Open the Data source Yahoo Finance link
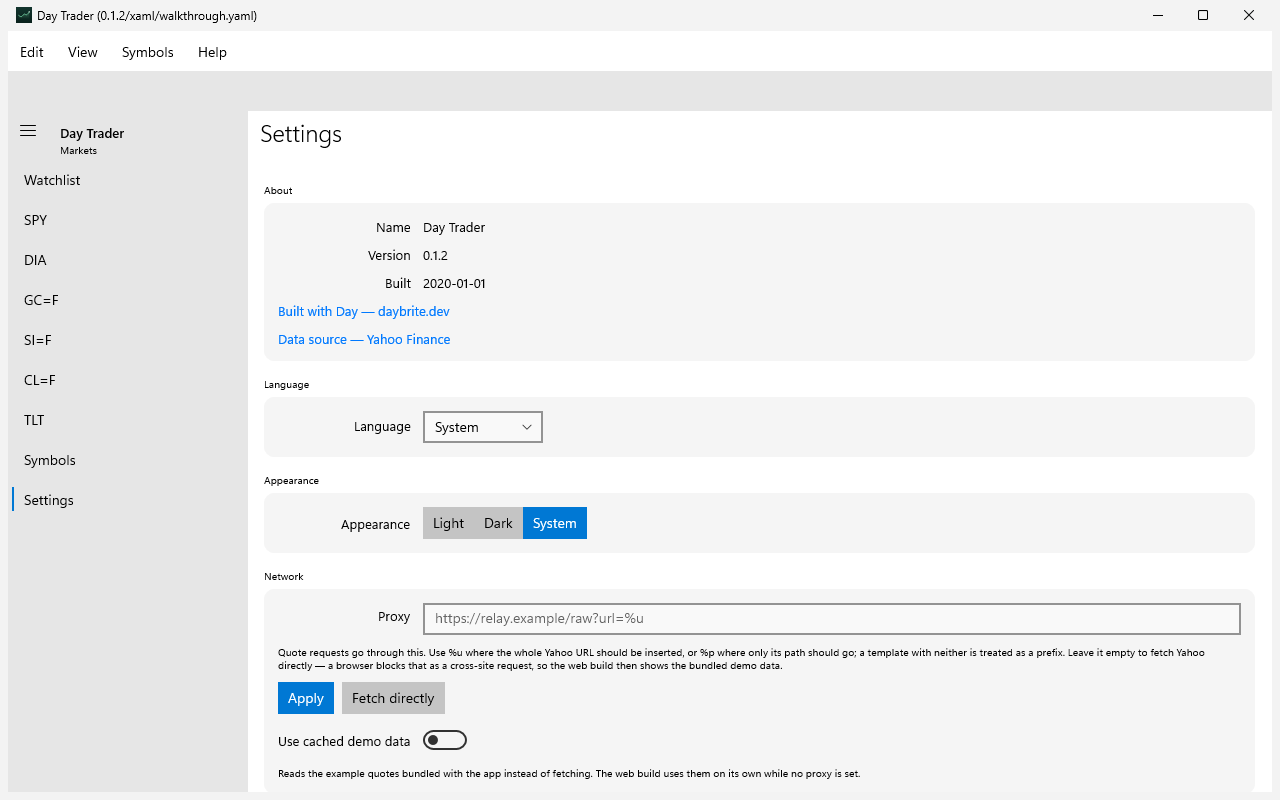The width and height of the screenshot is (1280, 800). (364, 339)
